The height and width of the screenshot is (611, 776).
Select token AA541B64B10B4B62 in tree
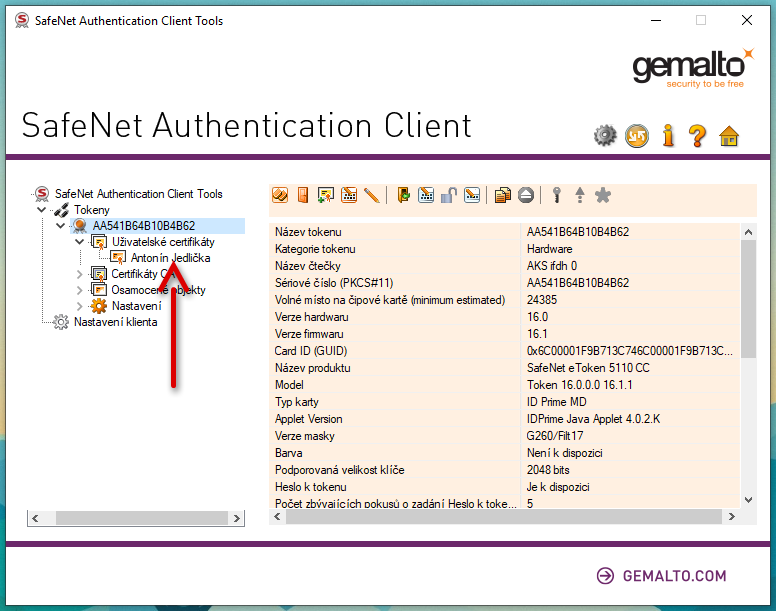pyautogui.click(x=144, y=226)
